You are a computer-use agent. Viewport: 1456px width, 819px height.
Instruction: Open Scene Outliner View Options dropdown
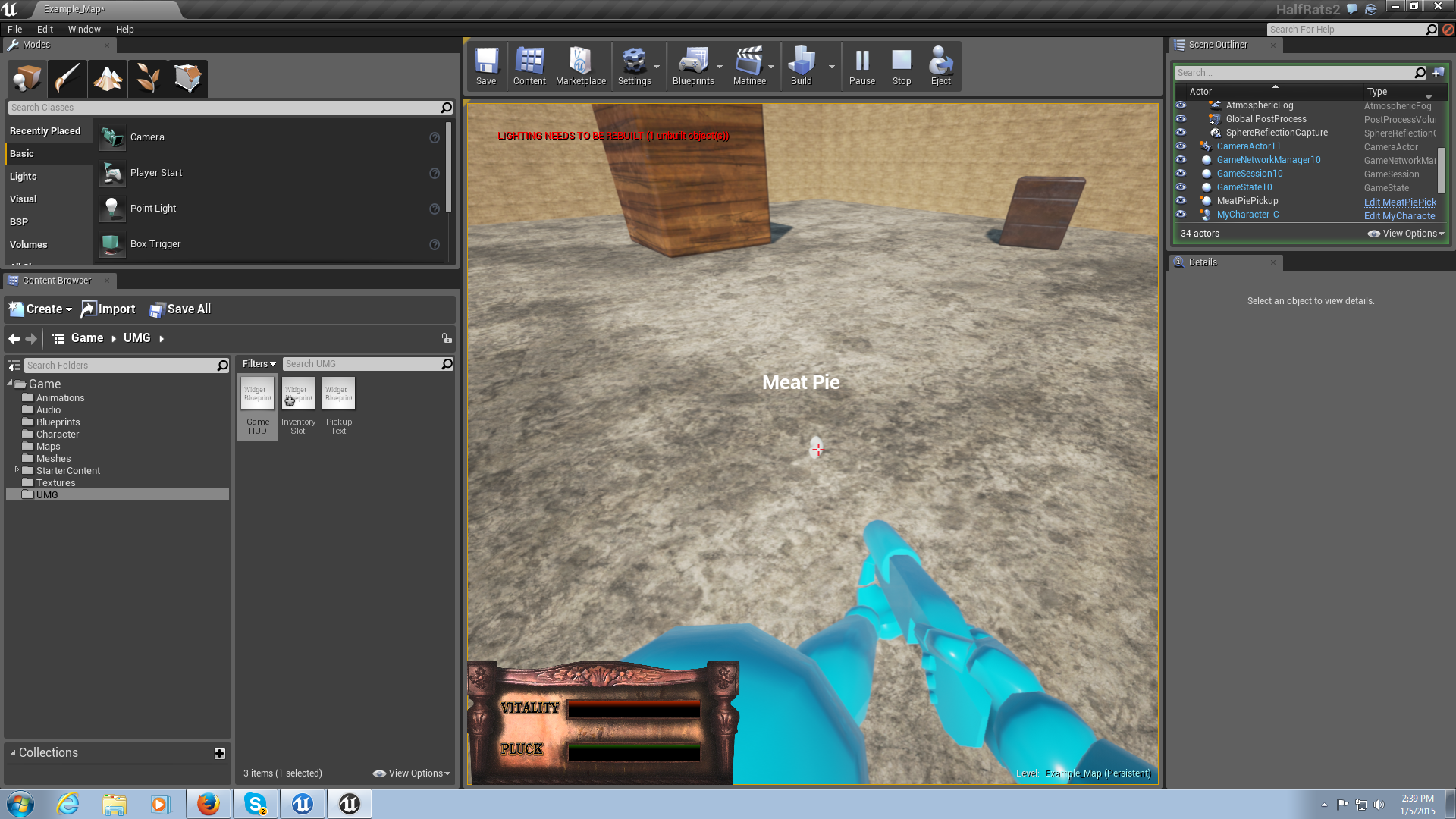(x=1406, y=234)
